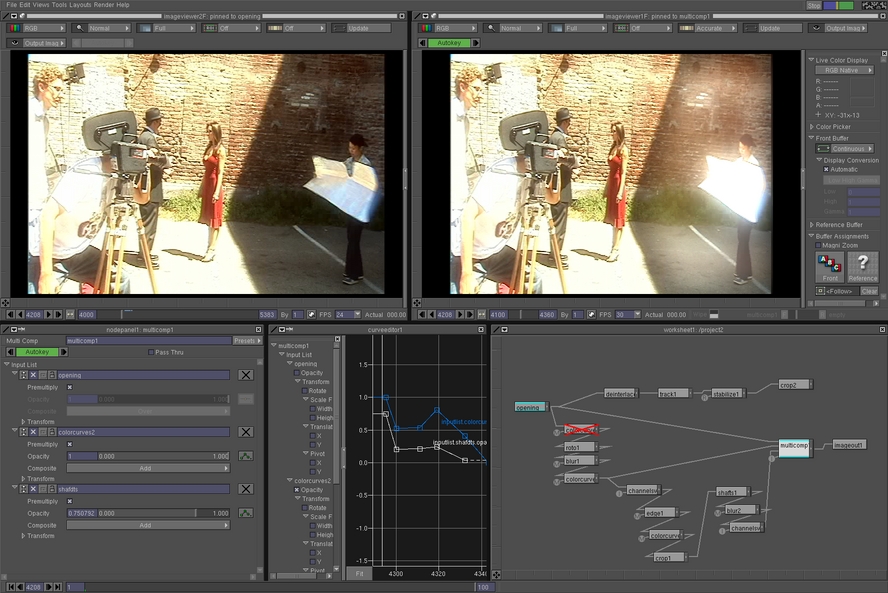
Task: Toggle Pass Thru checkbox
Action: pos(151,352)
